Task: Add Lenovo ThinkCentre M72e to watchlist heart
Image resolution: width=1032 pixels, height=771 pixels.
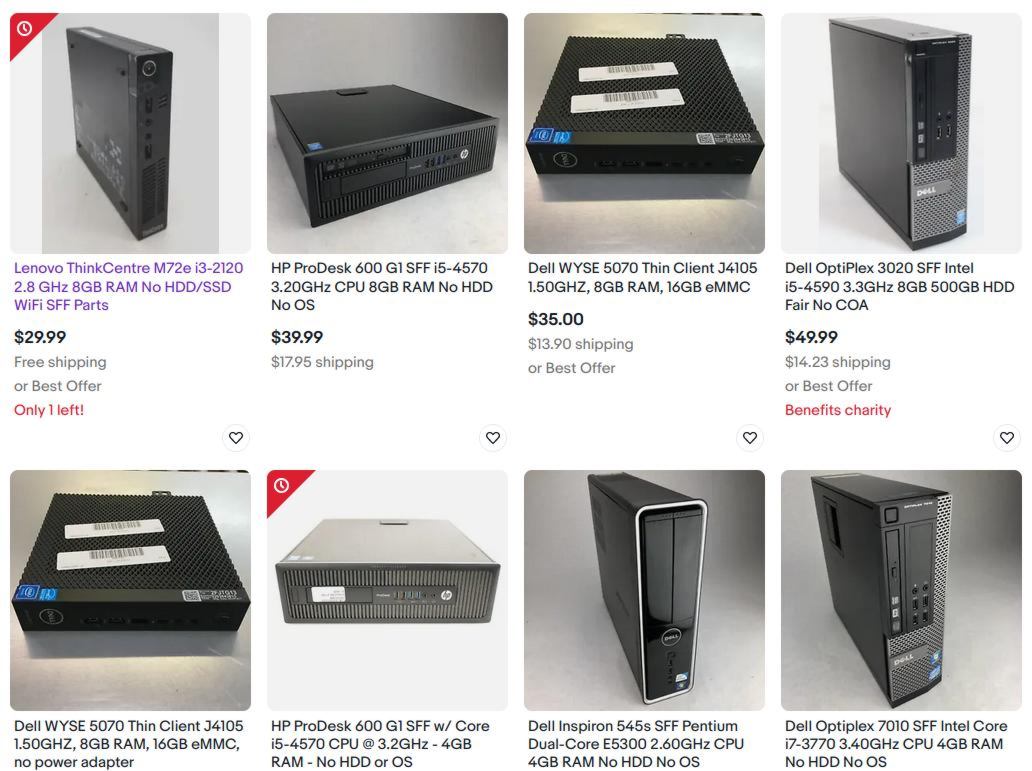Action: (236, 438)
